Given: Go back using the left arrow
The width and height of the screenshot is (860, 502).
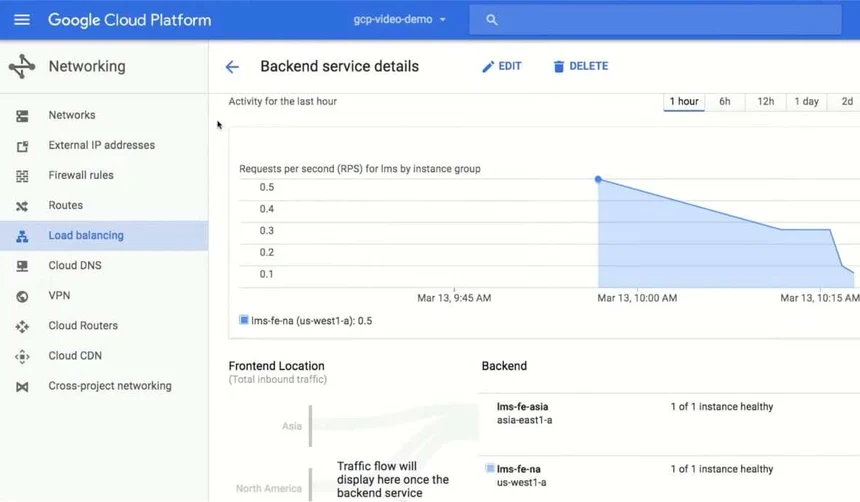Looking at the screenshot, I should coord(232,67).
